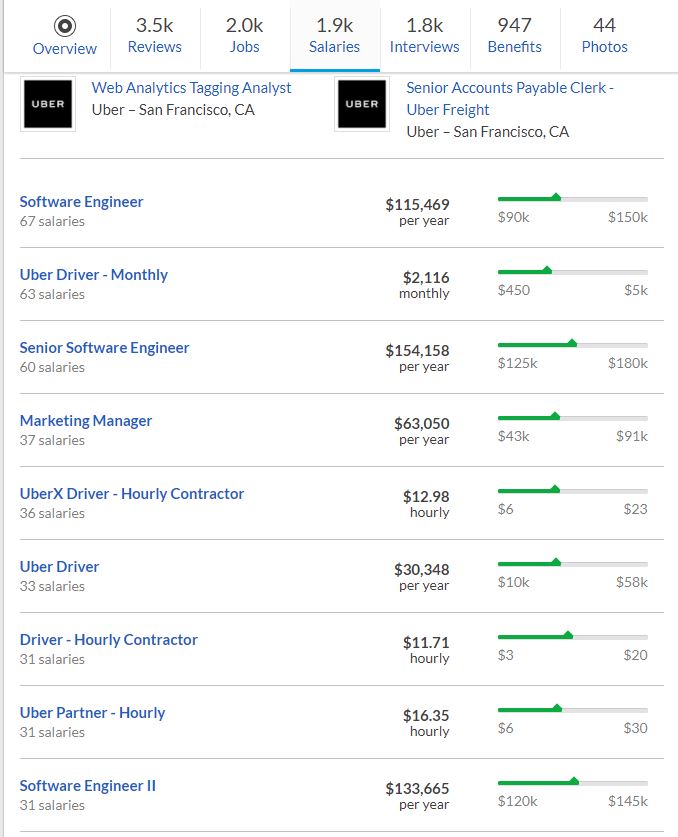Click the $12.98 hourly figure
Viewport: 678px width, 837px height.
[x=426, y=504]
